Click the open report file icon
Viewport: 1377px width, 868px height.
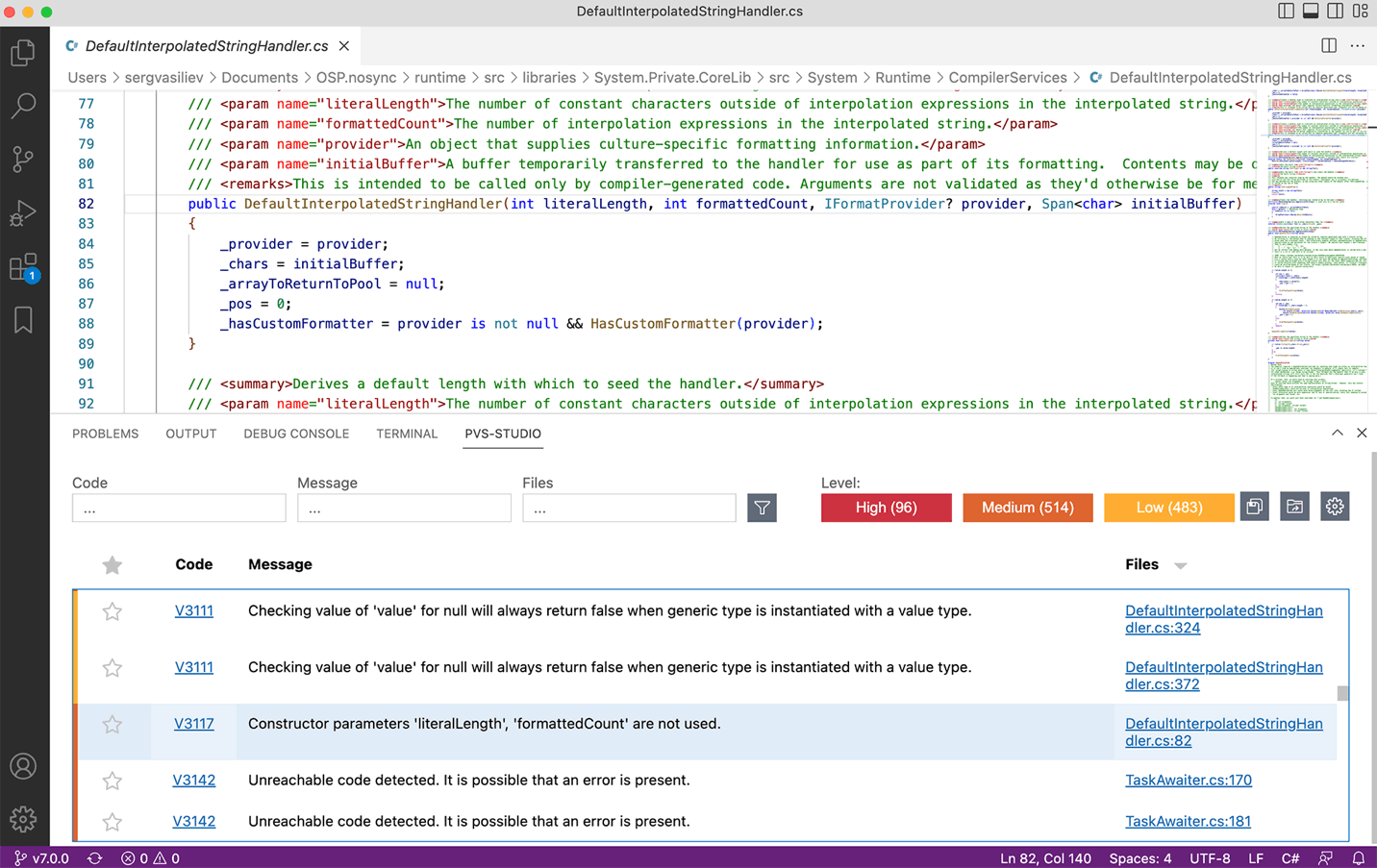(1294, 507)
